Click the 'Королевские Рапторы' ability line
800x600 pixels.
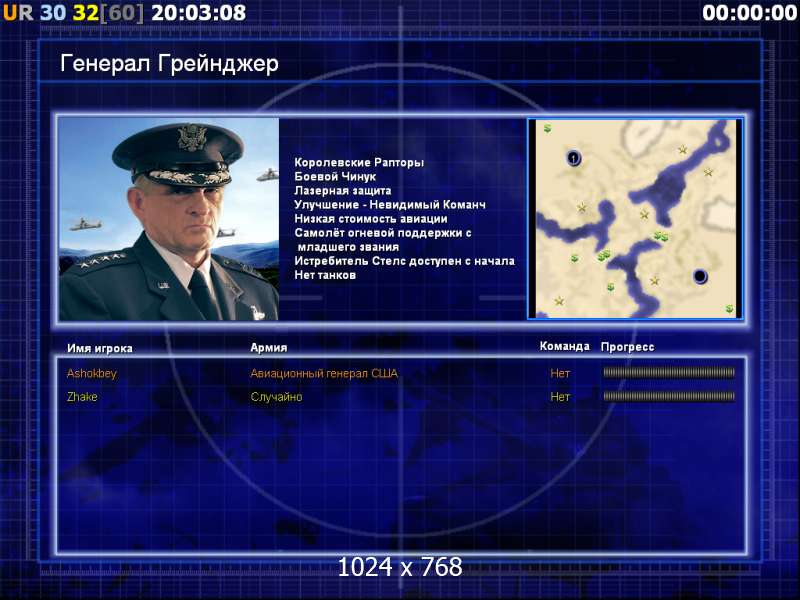point(359,162)
